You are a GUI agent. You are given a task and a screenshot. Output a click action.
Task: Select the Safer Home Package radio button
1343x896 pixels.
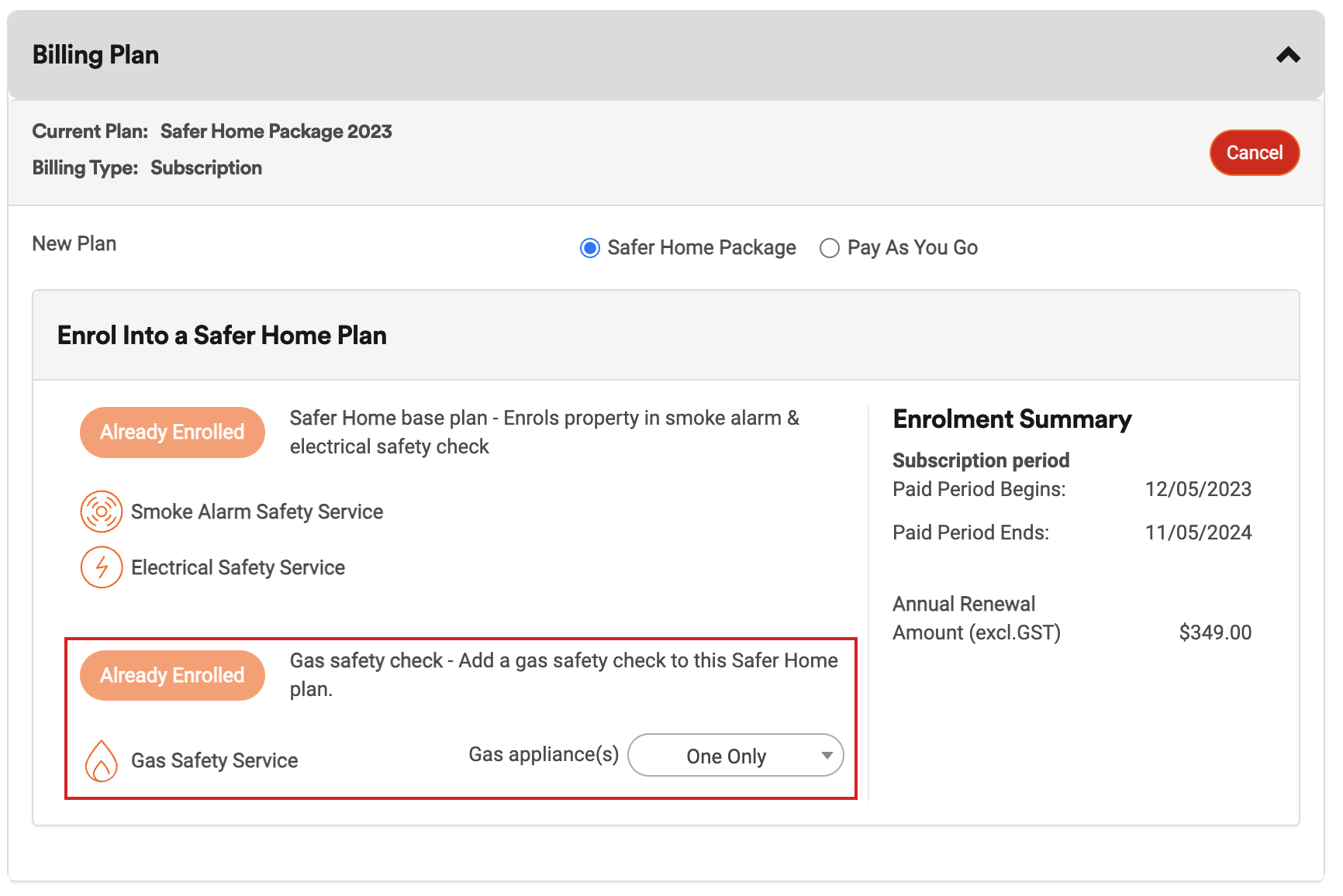coord(590,248)
